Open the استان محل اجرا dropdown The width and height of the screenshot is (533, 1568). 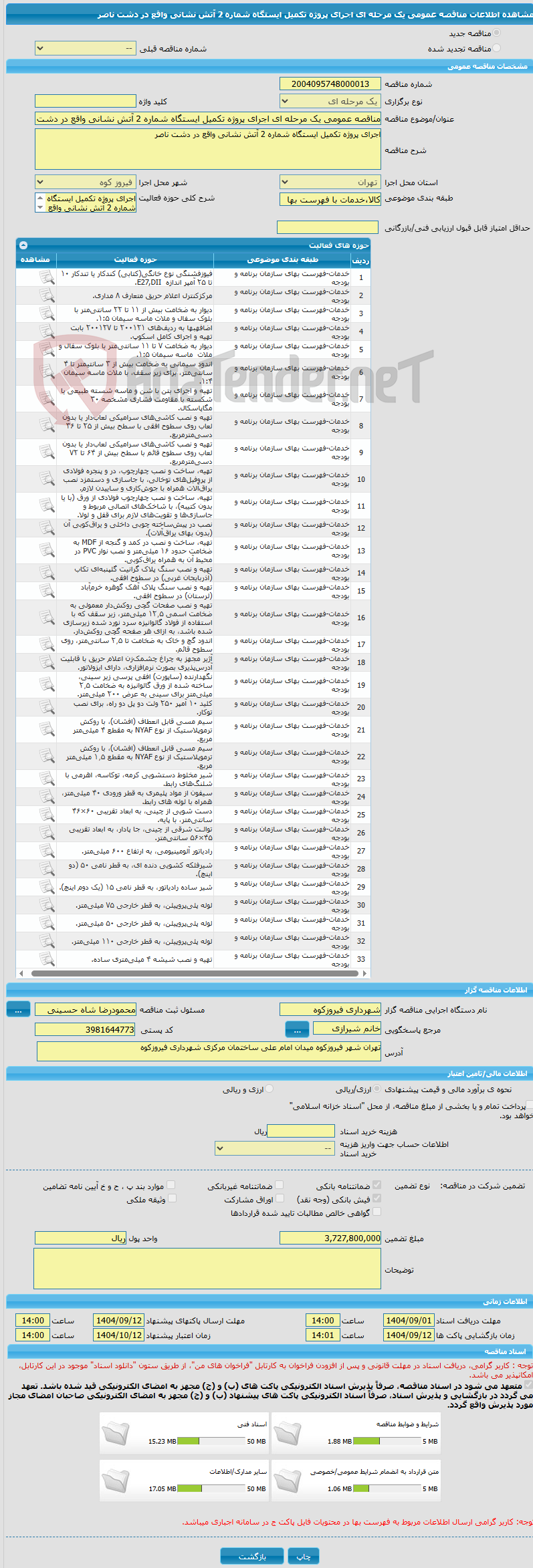(330, 182)
